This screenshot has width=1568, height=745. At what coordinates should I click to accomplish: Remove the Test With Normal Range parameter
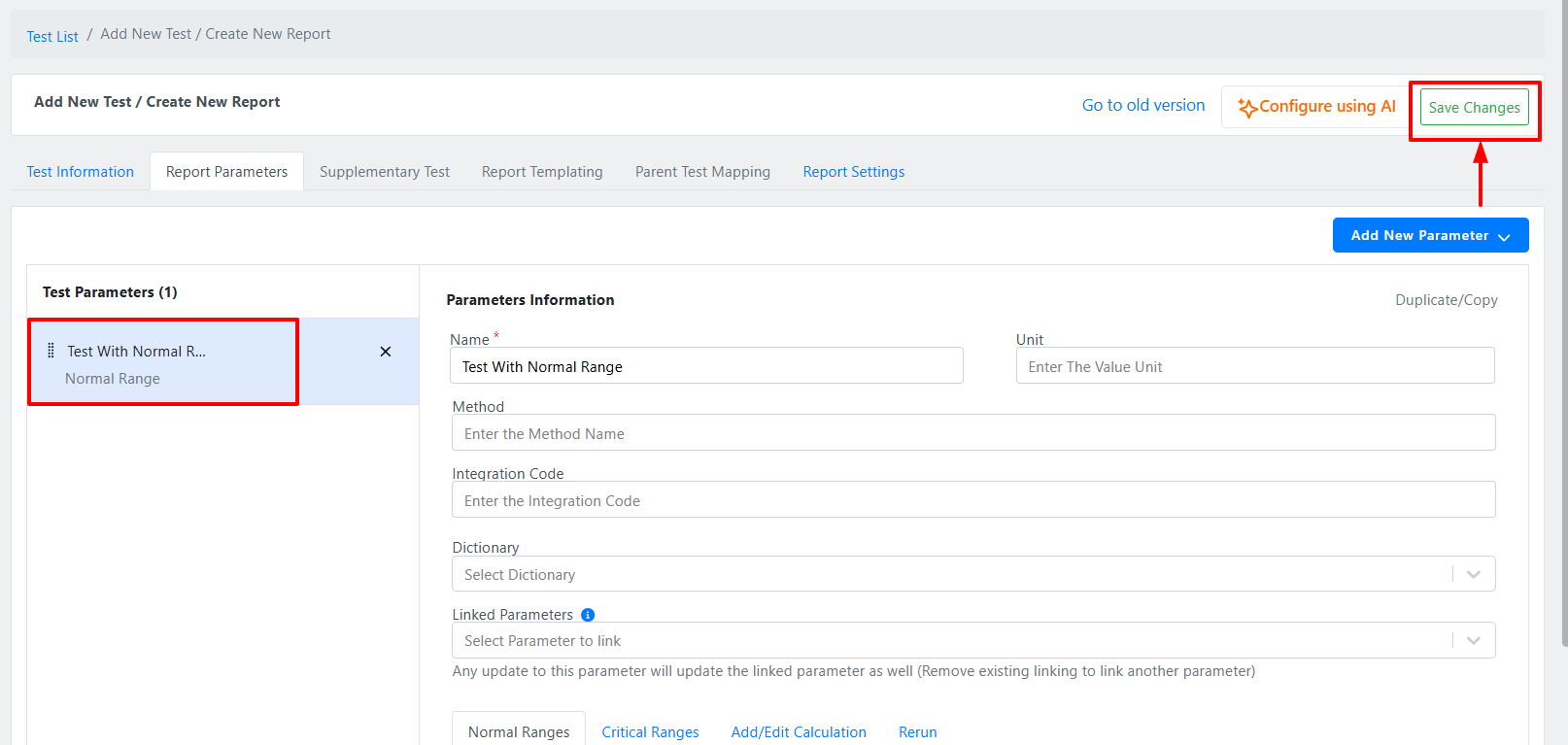tap(386, 352)
